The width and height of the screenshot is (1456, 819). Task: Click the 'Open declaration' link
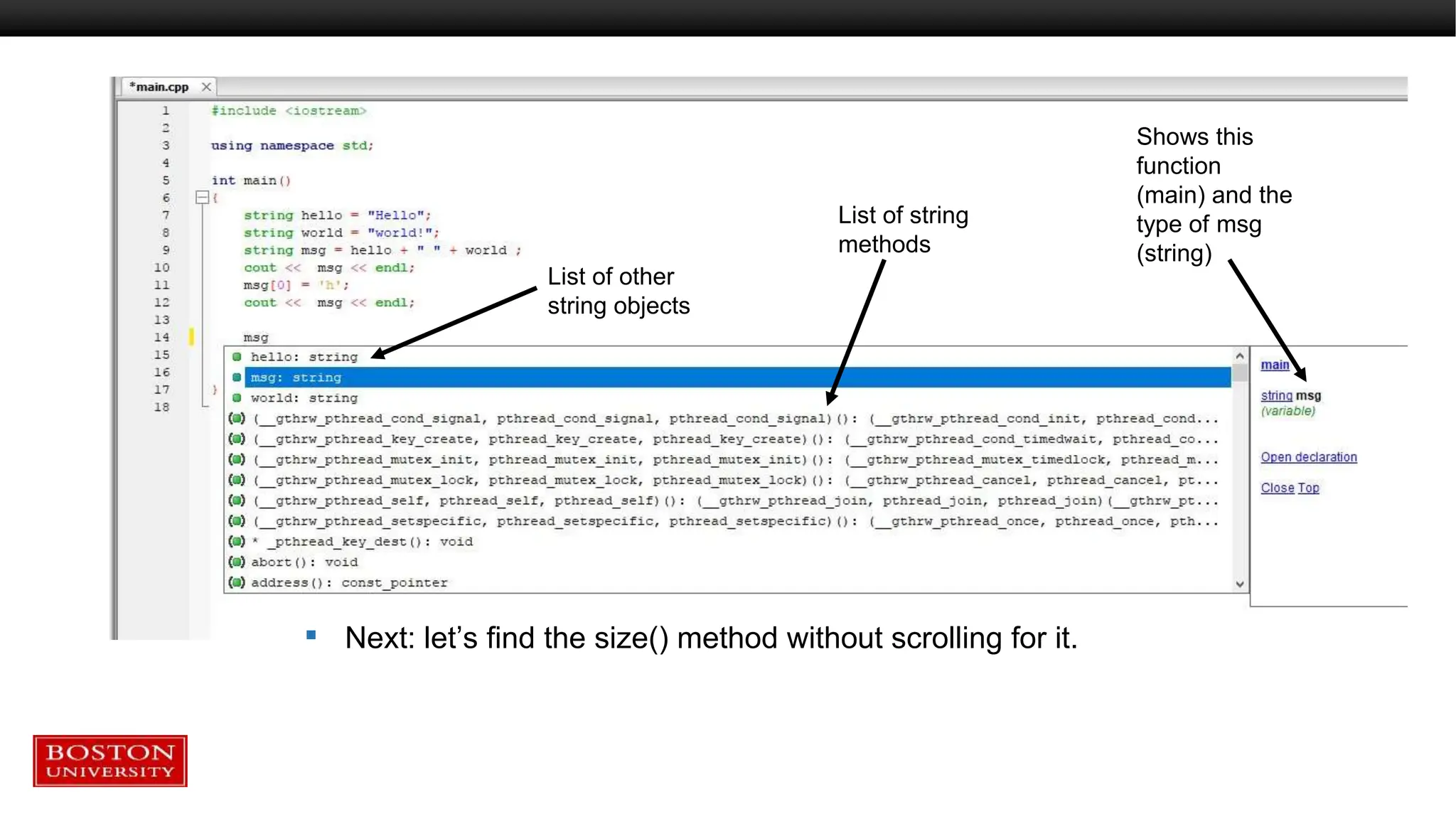[1309, 457]
